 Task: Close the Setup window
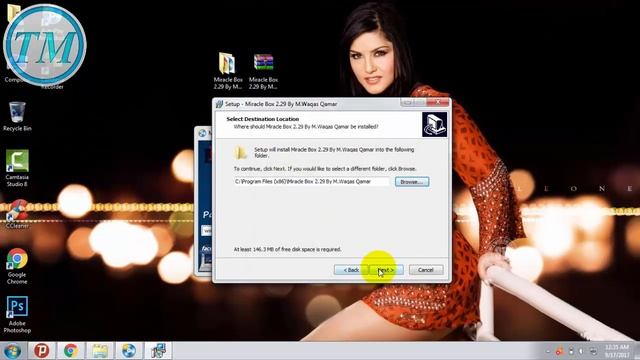[x=438, y=102]
